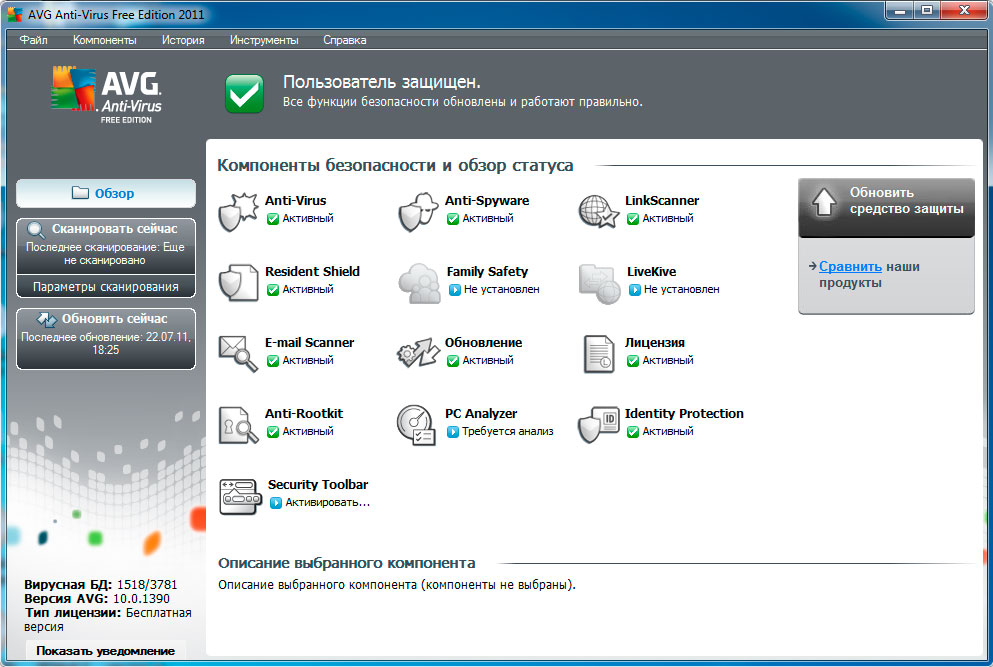The width and height of the screenshot is (993, 667).
Task: Select the Security Toolbar icon
Action: tap(239, 495)
